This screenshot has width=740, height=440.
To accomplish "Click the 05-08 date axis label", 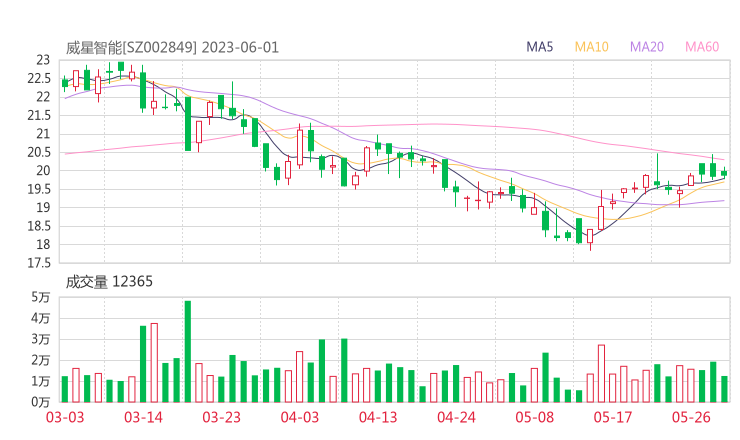I will [x=534, y=417].
